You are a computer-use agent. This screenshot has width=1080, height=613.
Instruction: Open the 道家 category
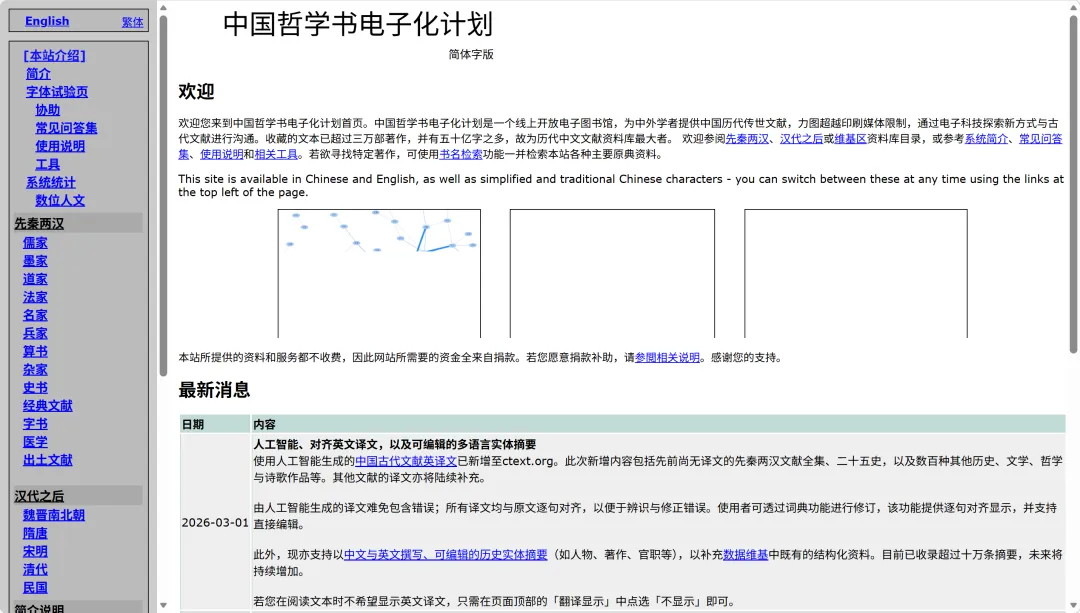[x=35, y=279]
